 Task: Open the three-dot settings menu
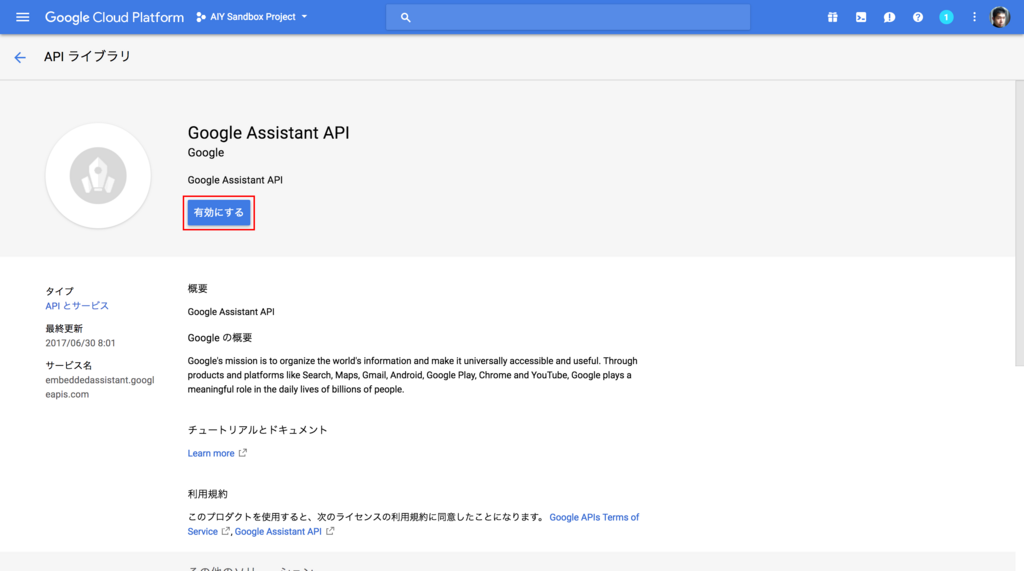tap(974, 18)
